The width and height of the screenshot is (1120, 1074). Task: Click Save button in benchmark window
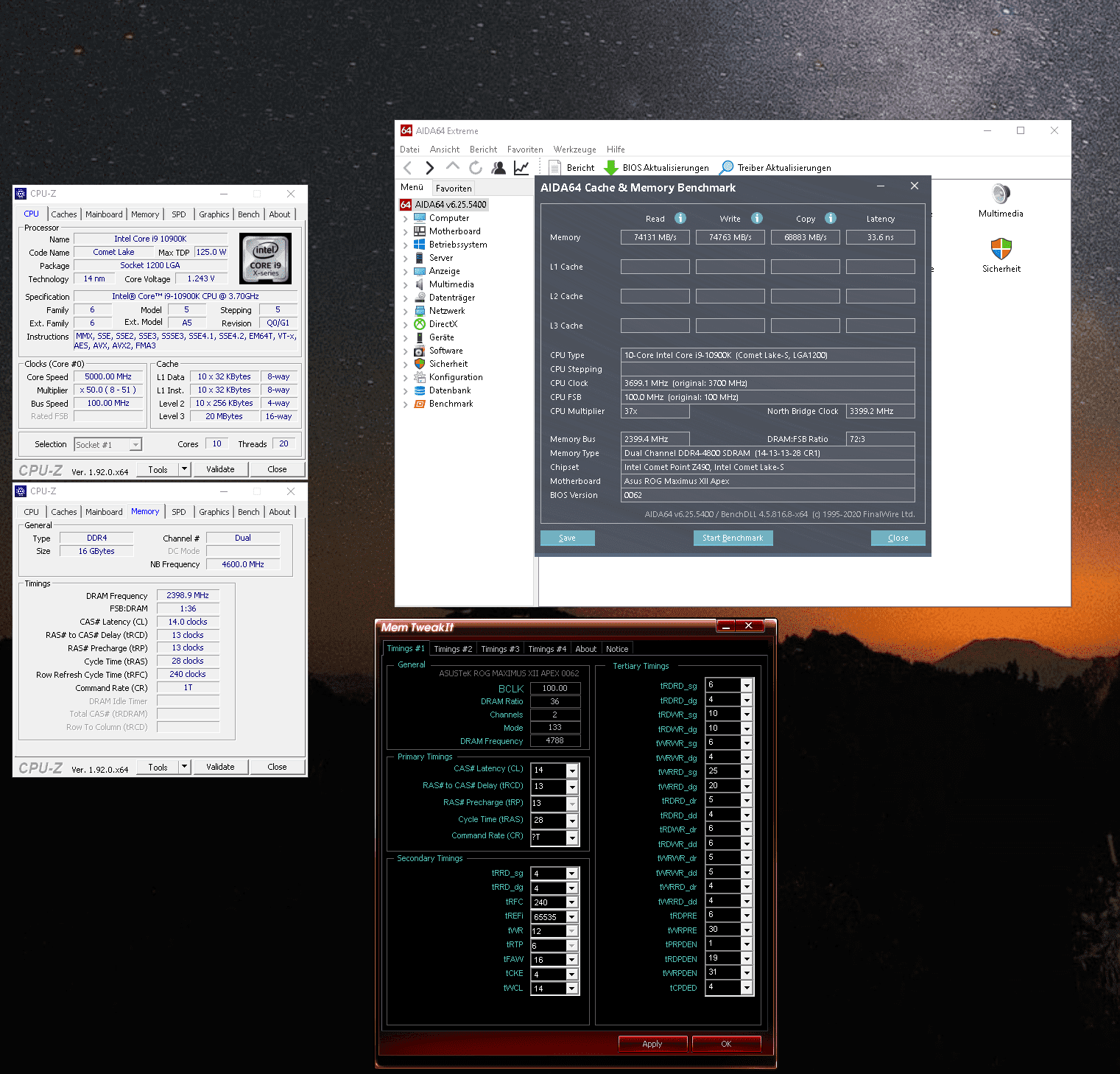click(567, 538)
